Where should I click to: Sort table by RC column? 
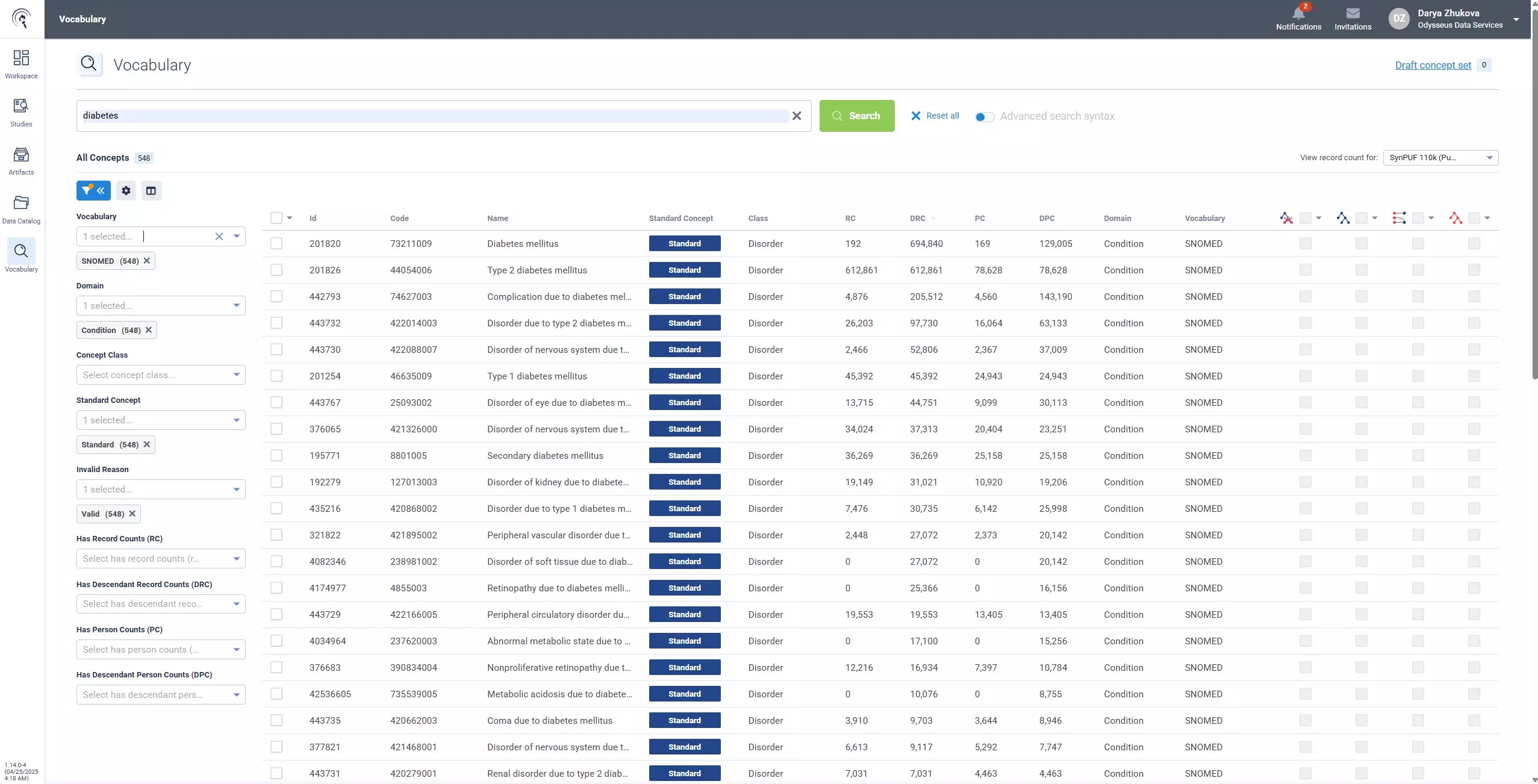pyautogui.click(x=850, y=218)
